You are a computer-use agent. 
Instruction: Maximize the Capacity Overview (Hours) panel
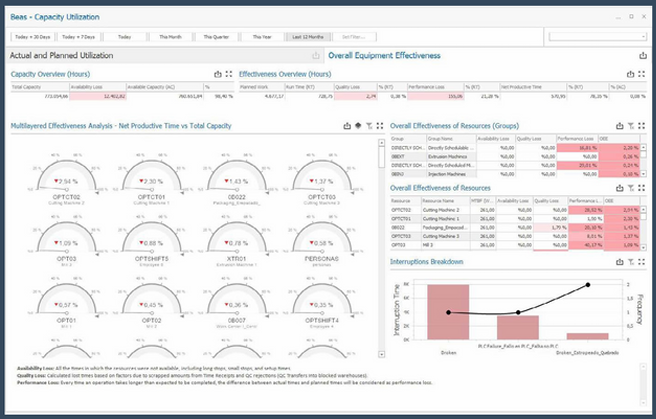228,74
